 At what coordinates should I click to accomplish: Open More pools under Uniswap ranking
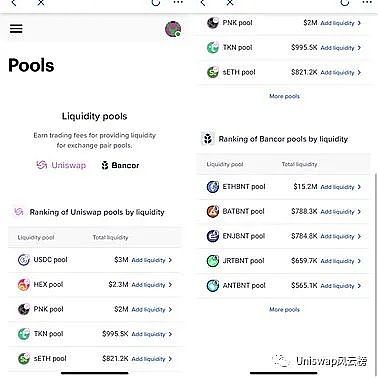coord(284,96)
